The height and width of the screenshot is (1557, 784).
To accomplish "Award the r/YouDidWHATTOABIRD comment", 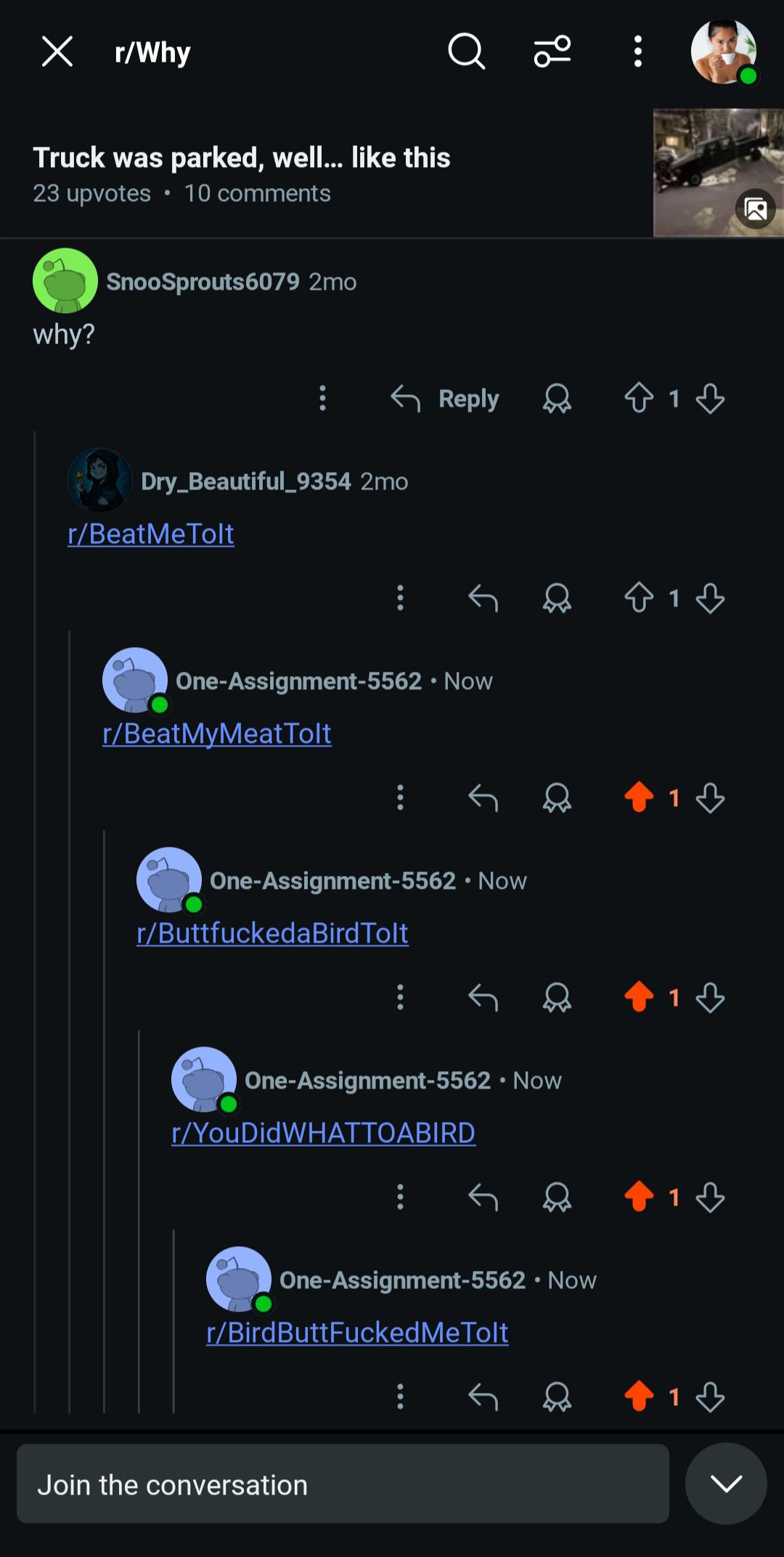I will click(x=557, y=1197).
